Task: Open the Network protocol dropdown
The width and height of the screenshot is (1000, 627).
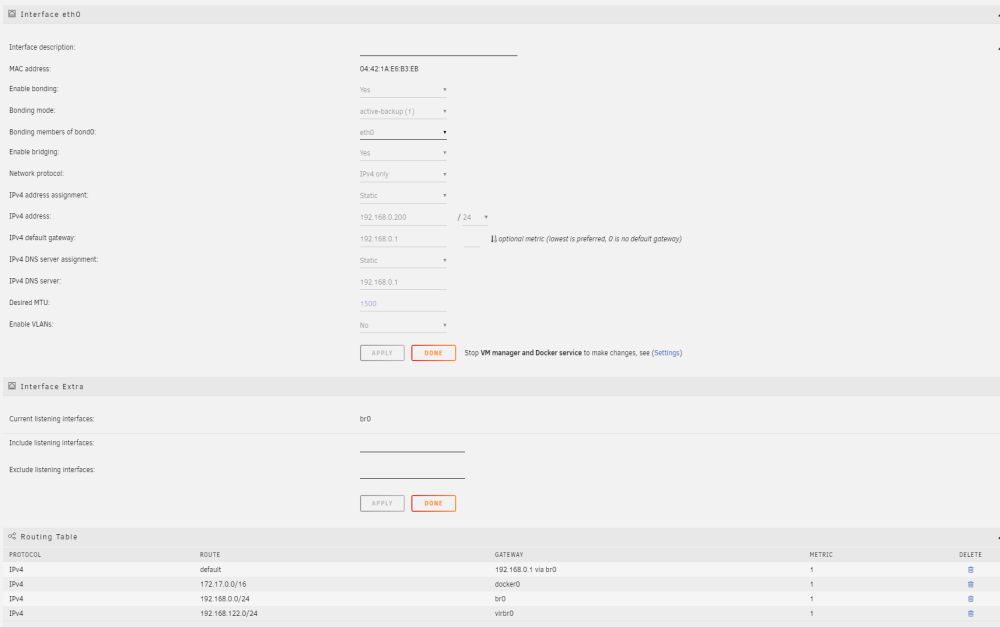Action: click(x=403, y=174)
